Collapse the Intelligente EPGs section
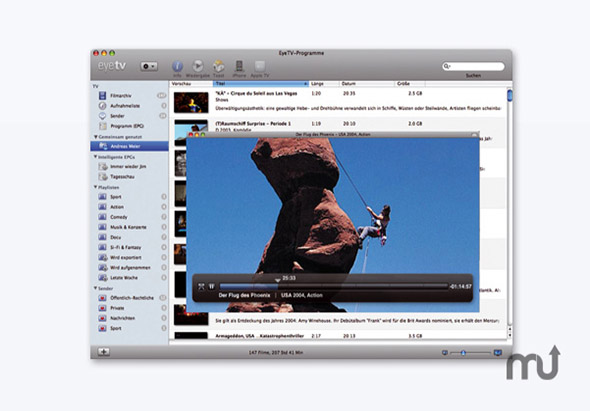This screenshot has height=411, width=590. tap(96, 157)
